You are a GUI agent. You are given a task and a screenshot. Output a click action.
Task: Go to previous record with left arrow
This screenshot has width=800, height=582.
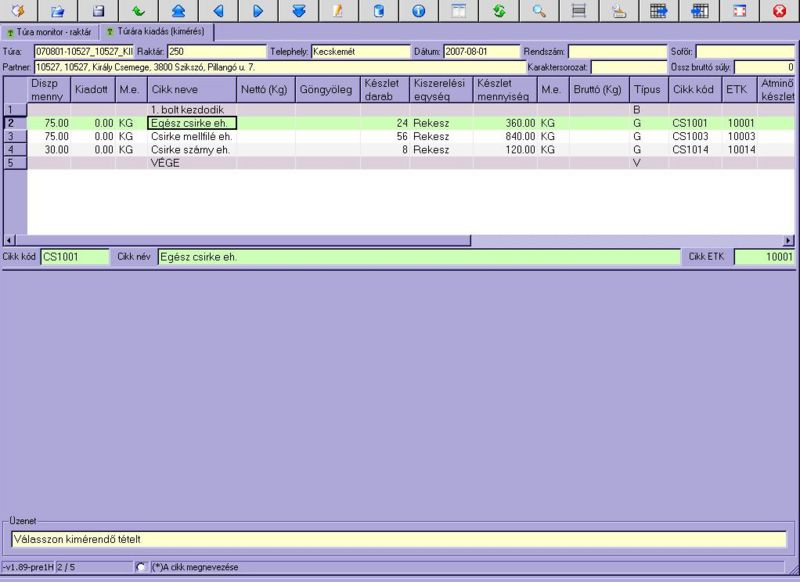pyautogui.click(x=218, y=11)
